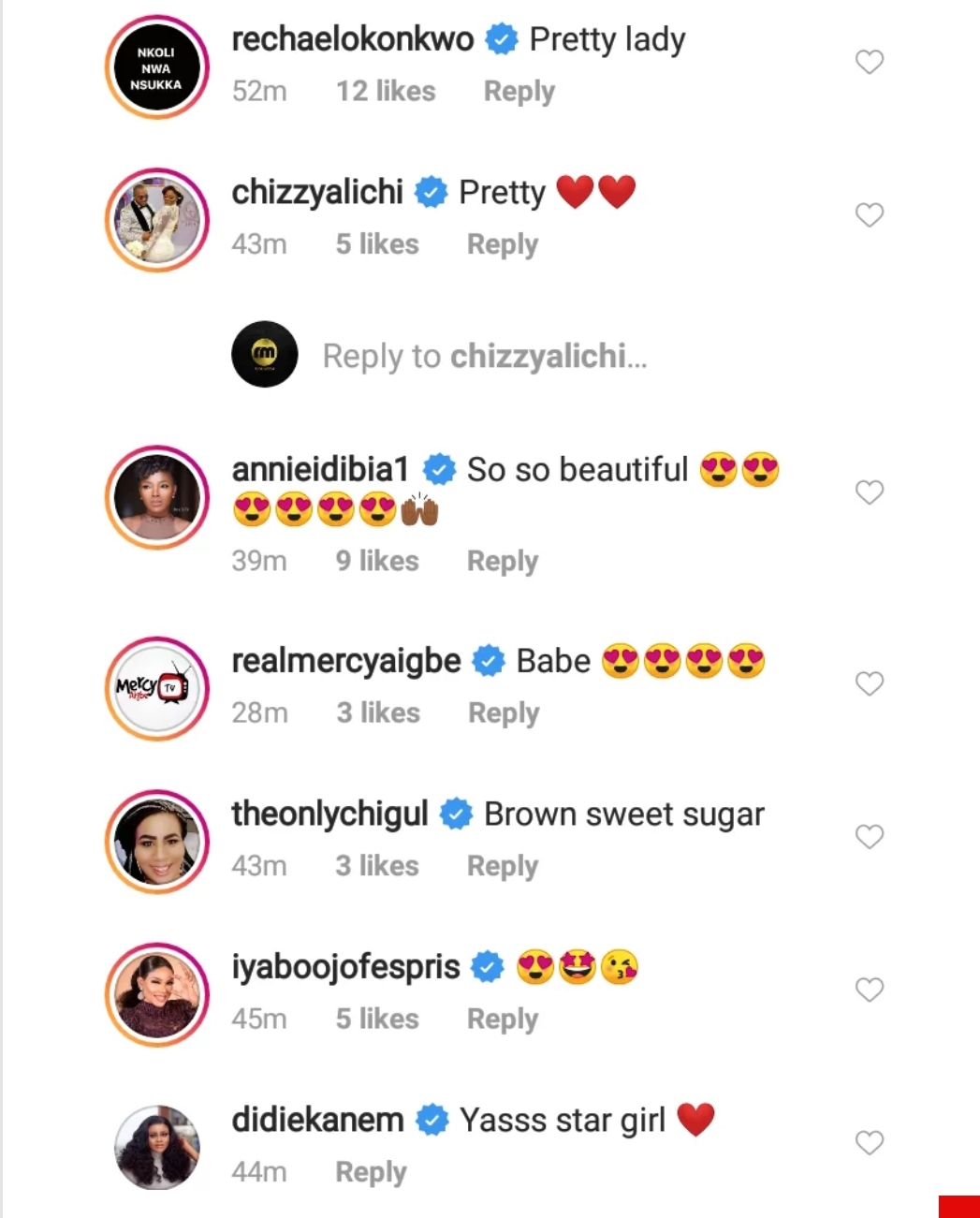
Task: Tap theonlychigul's profile picture
Action: [x=156, y=842]
